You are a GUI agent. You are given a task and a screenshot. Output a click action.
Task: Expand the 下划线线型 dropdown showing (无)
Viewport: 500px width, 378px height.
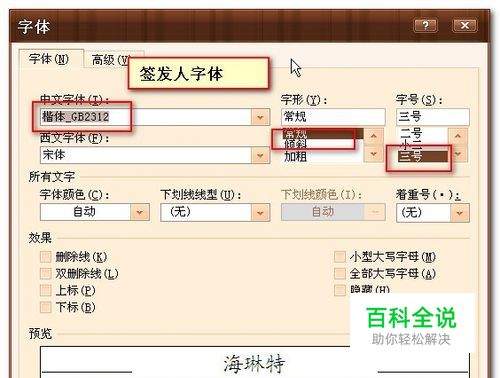point(215,212)
